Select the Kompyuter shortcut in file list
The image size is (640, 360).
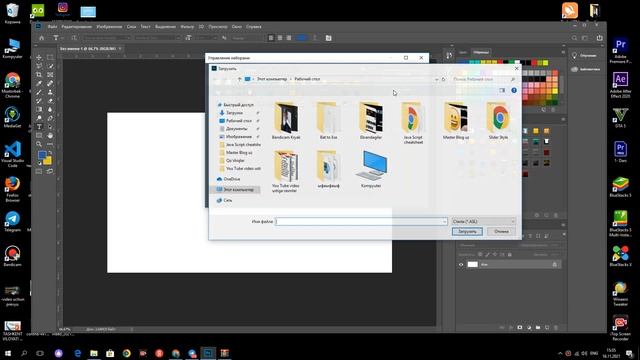click(x=371, y=169)
